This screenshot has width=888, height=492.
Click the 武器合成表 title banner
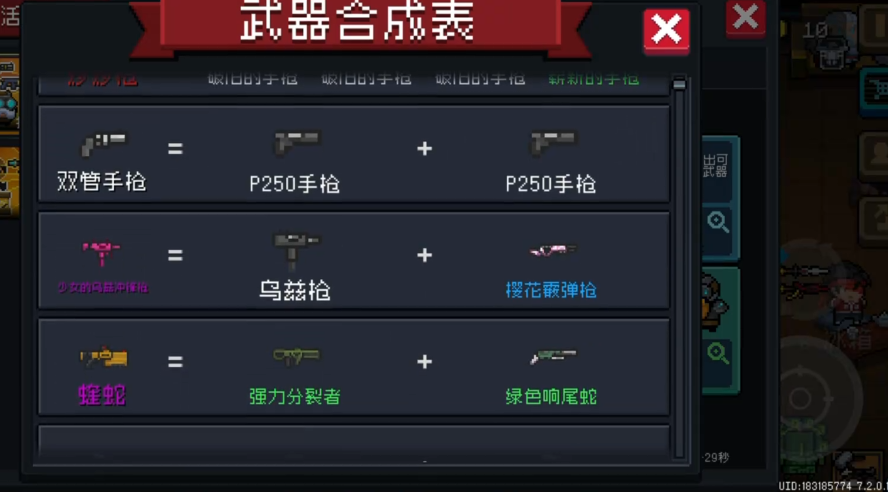pos(360,23)
